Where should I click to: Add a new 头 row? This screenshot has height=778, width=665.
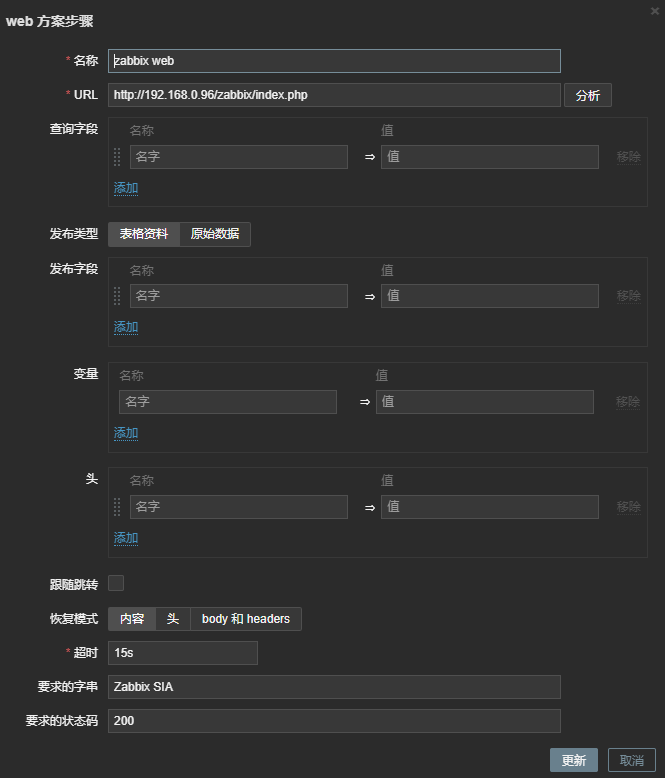click(126, 538)
